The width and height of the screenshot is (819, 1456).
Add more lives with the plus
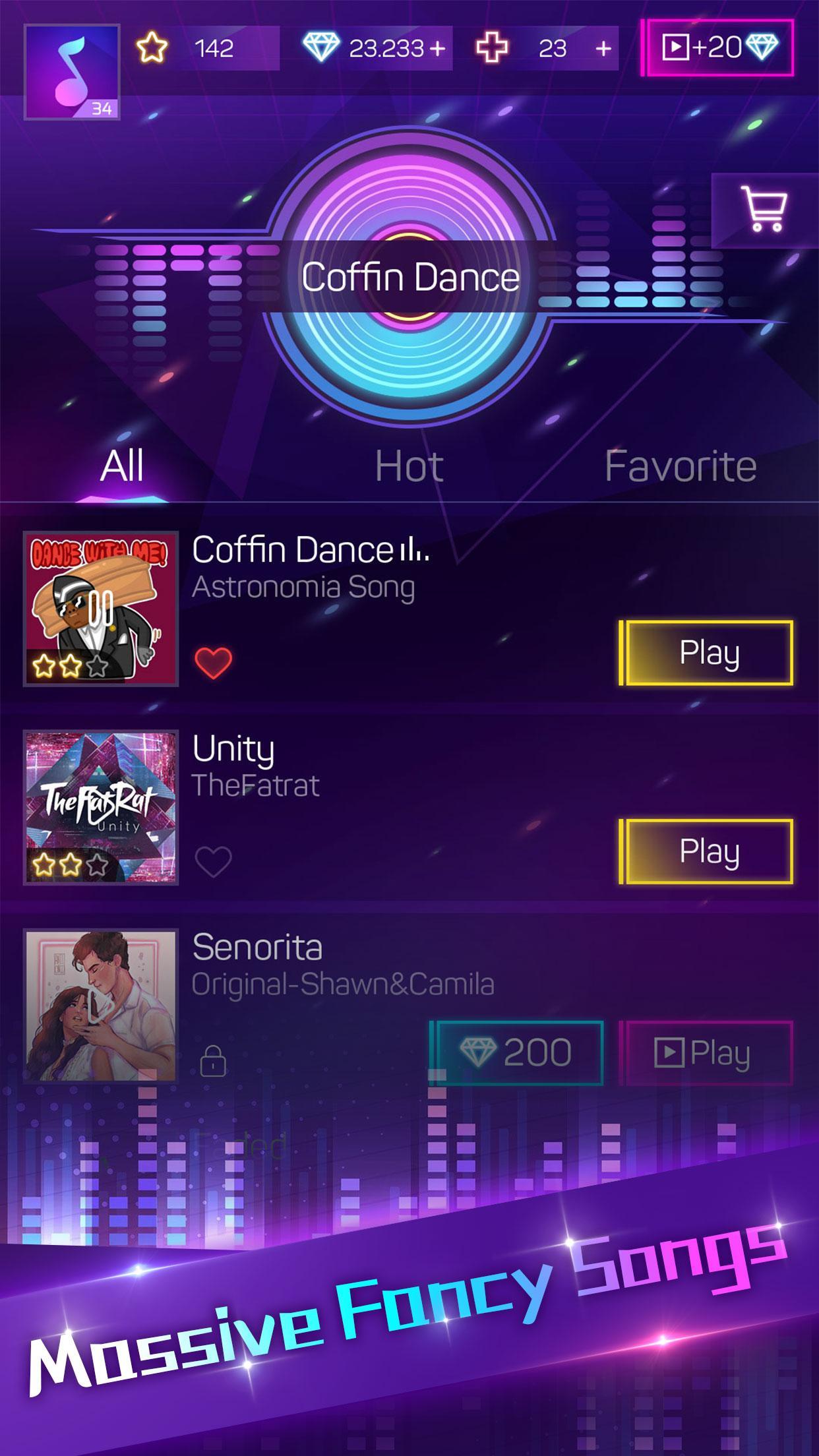click(603, 47)
